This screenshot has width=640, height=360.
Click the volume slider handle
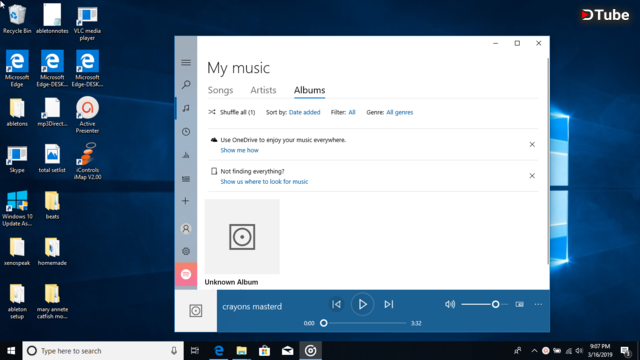[496, 304]
